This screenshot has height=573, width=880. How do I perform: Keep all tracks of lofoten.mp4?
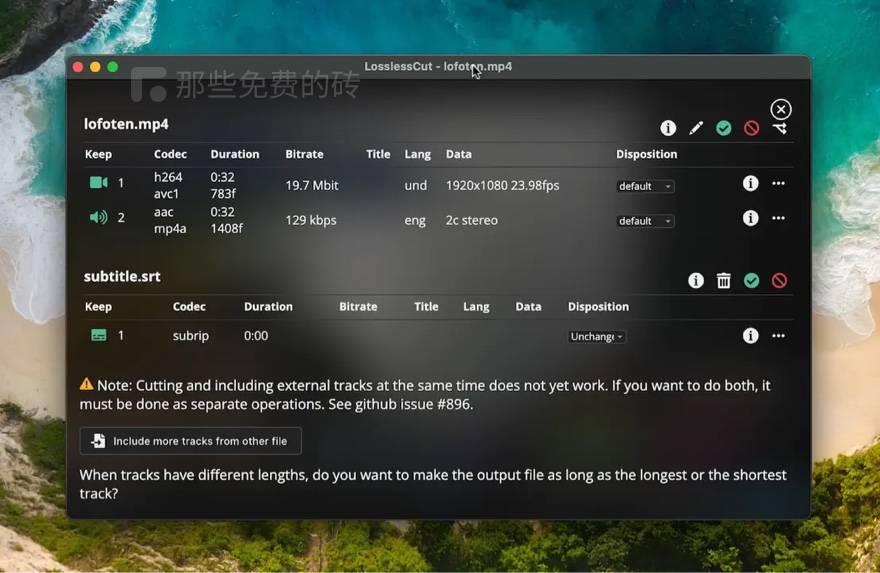723,128
